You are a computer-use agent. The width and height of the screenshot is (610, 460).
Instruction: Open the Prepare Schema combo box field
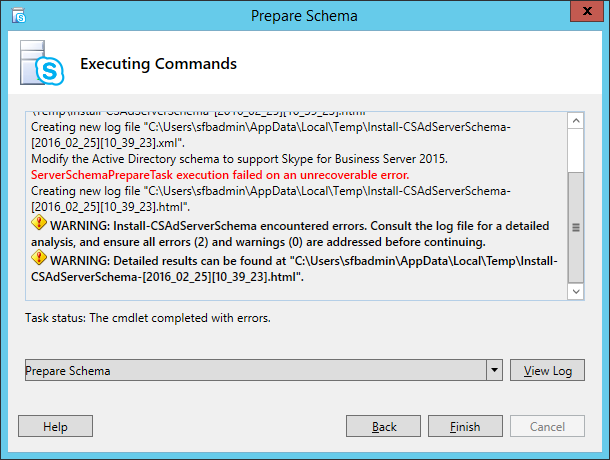(256, 370)
